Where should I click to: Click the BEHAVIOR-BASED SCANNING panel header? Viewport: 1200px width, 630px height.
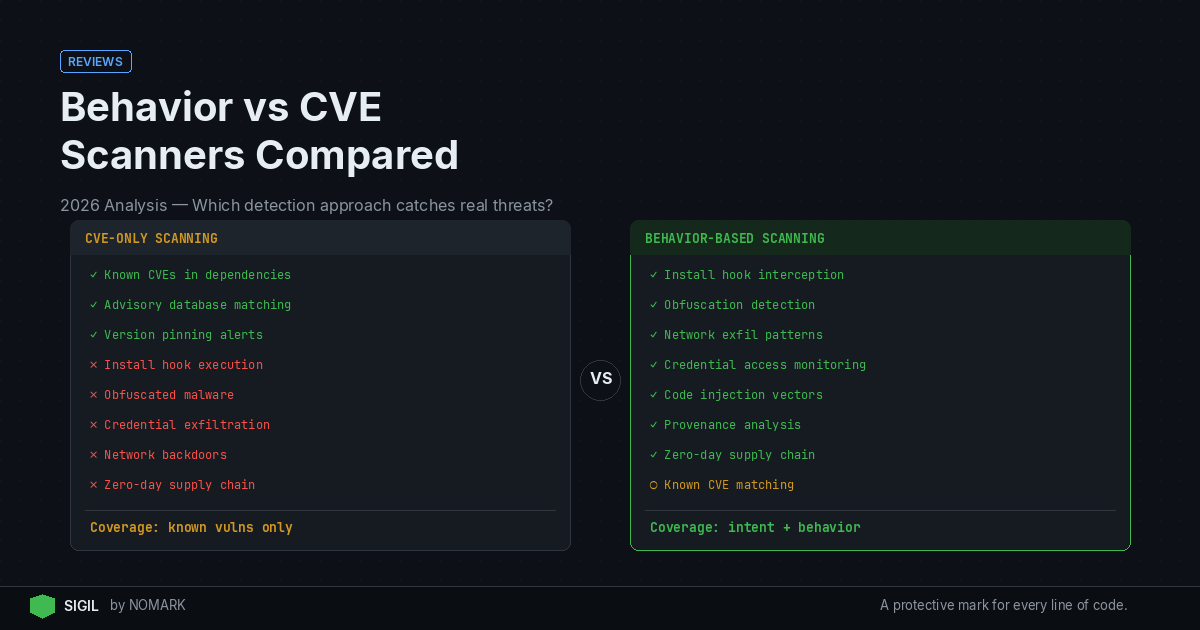coord(880,238)
